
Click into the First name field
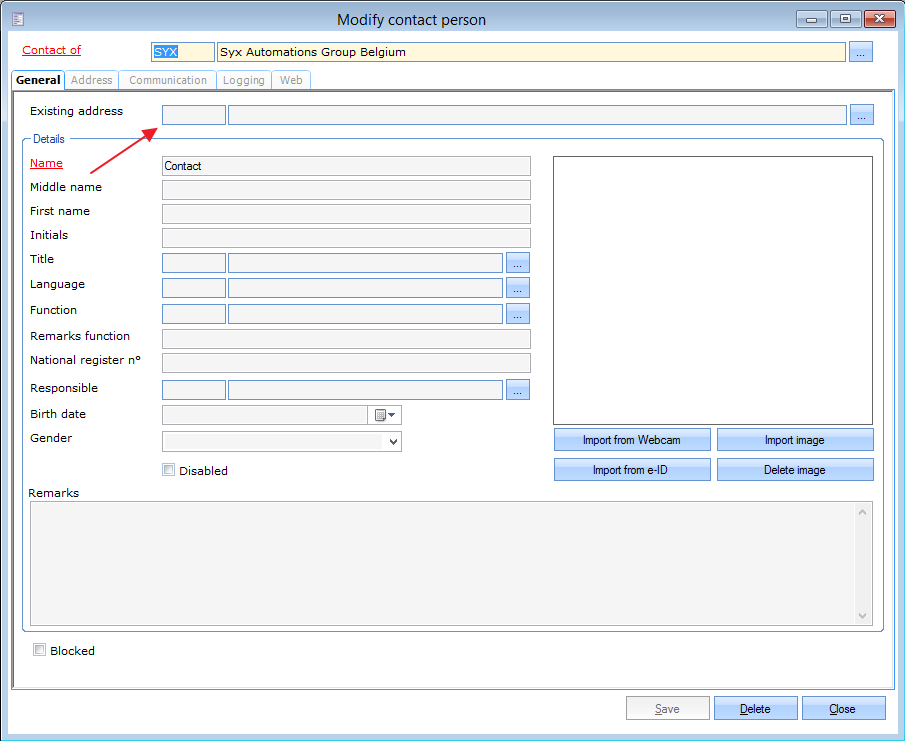click(346, 214)
